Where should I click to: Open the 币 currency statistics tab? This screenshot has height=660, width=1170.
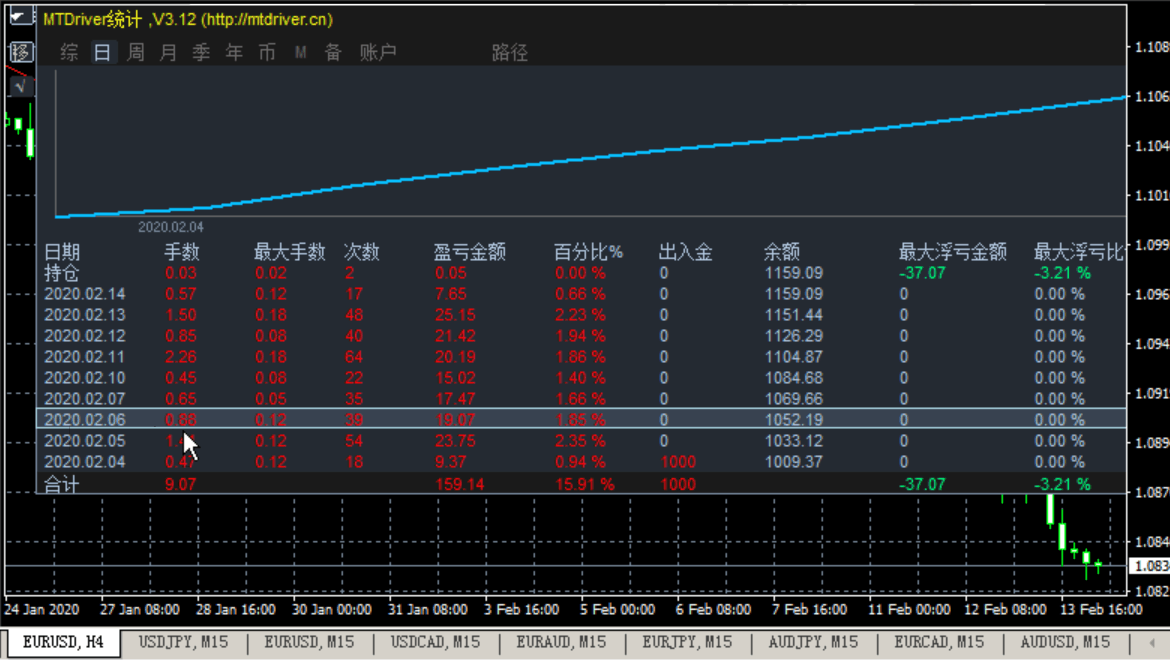coord(267,52)
